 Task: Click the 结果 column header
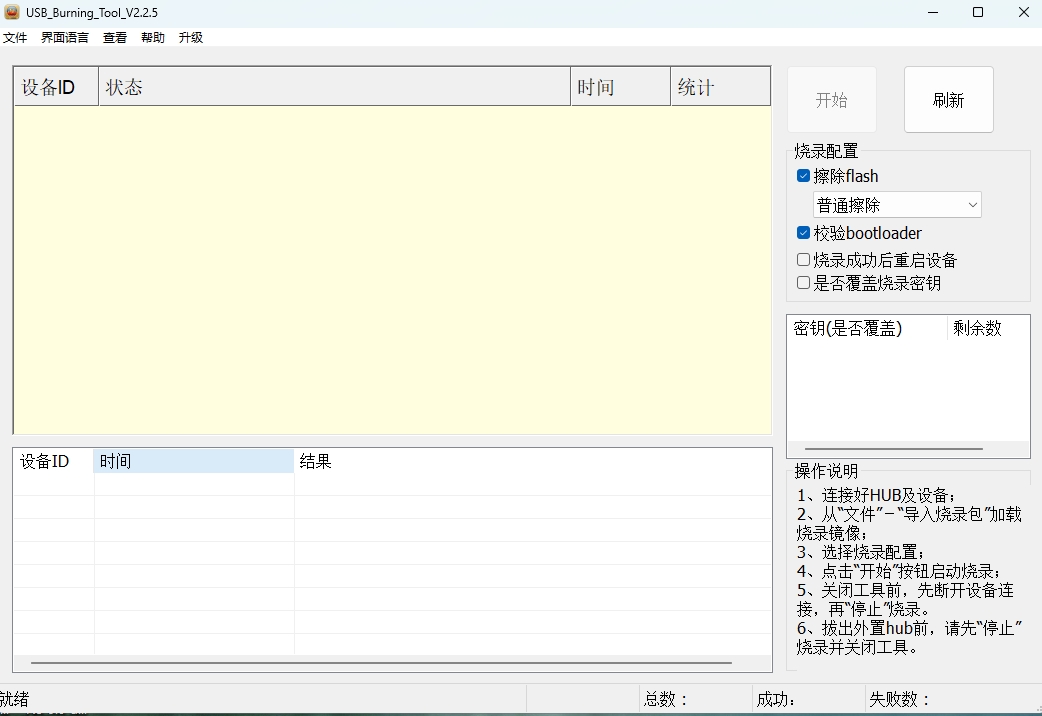[x=533, y=461]
